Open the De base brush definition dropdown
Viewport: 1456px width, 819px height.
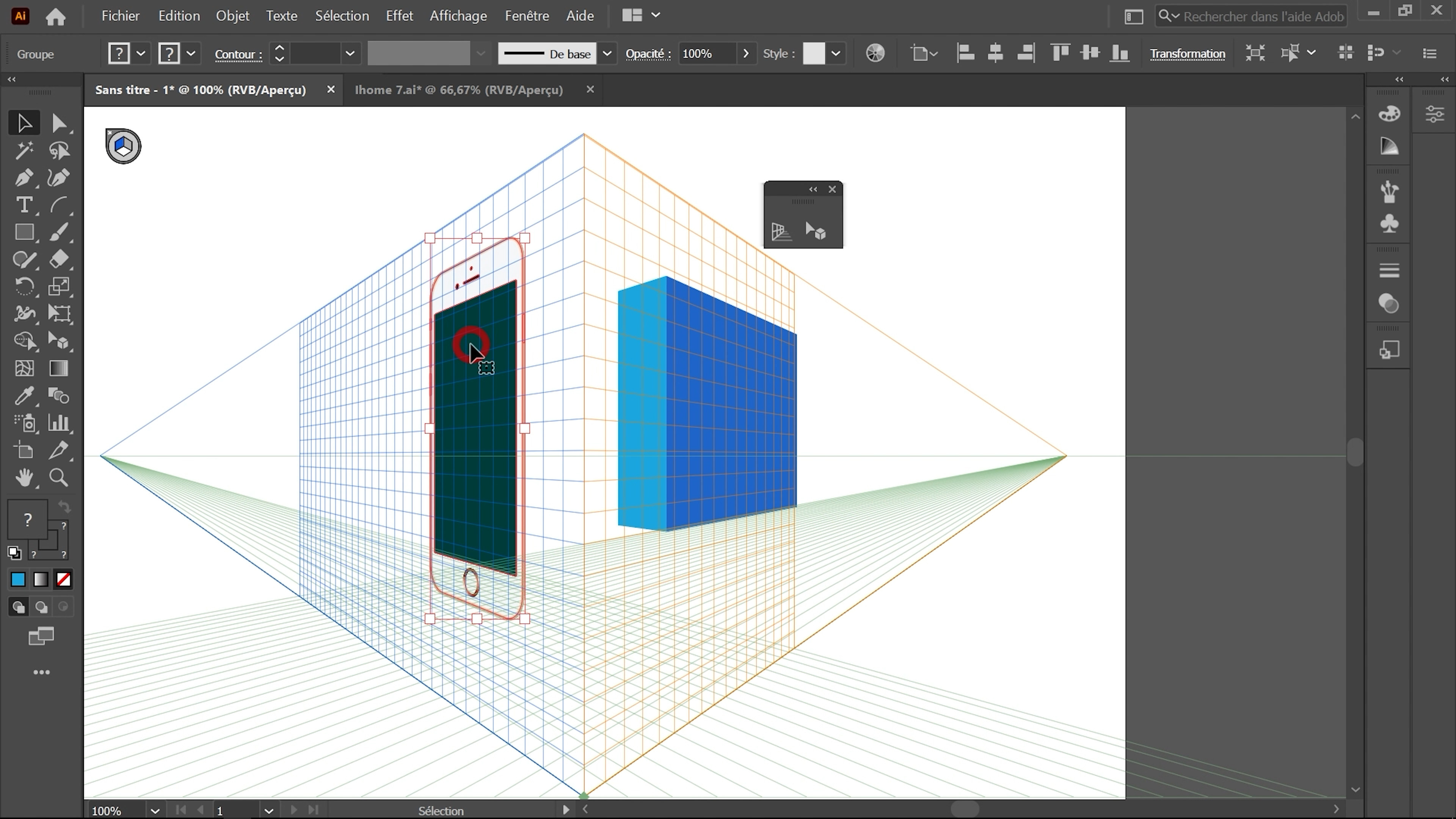tap(607, 54)
